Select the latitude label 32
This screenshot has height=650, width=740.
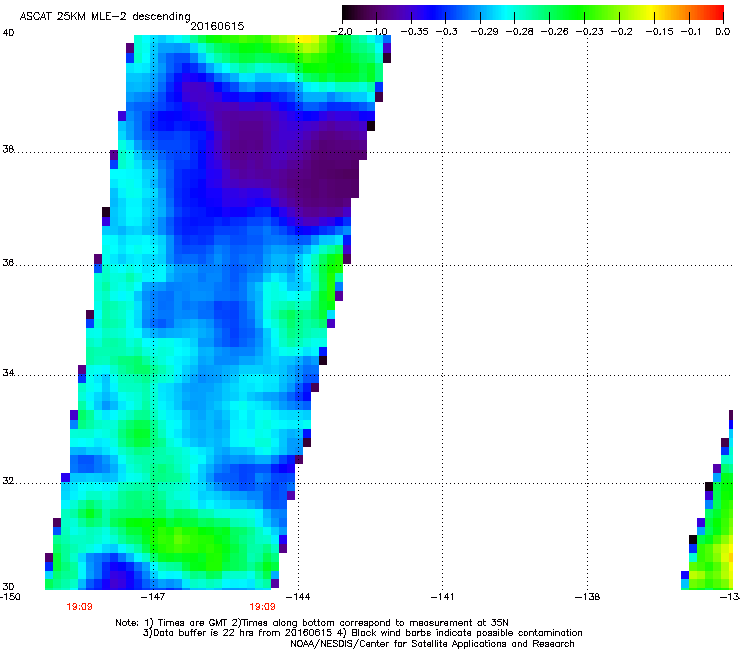coord(8,481)
